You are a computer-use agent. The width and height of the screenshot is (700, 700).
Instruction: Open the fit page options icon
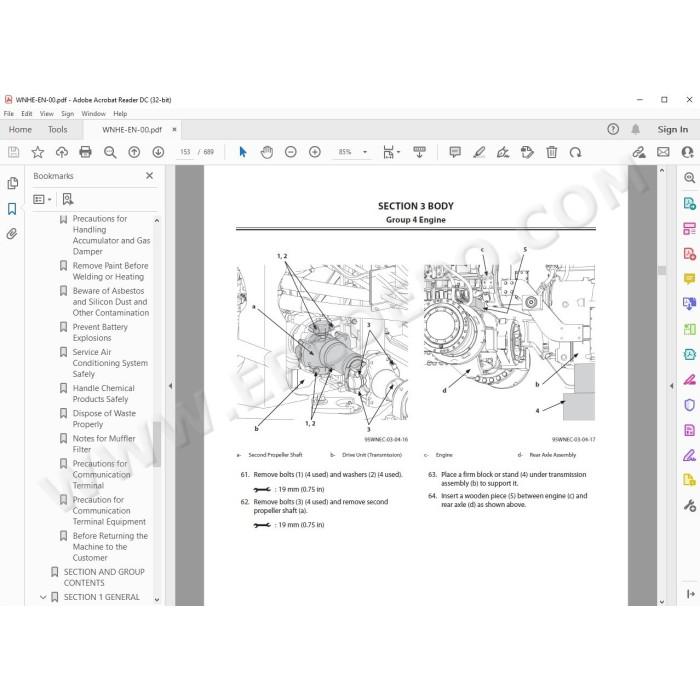pyautogui.click(x=391, y=152)
